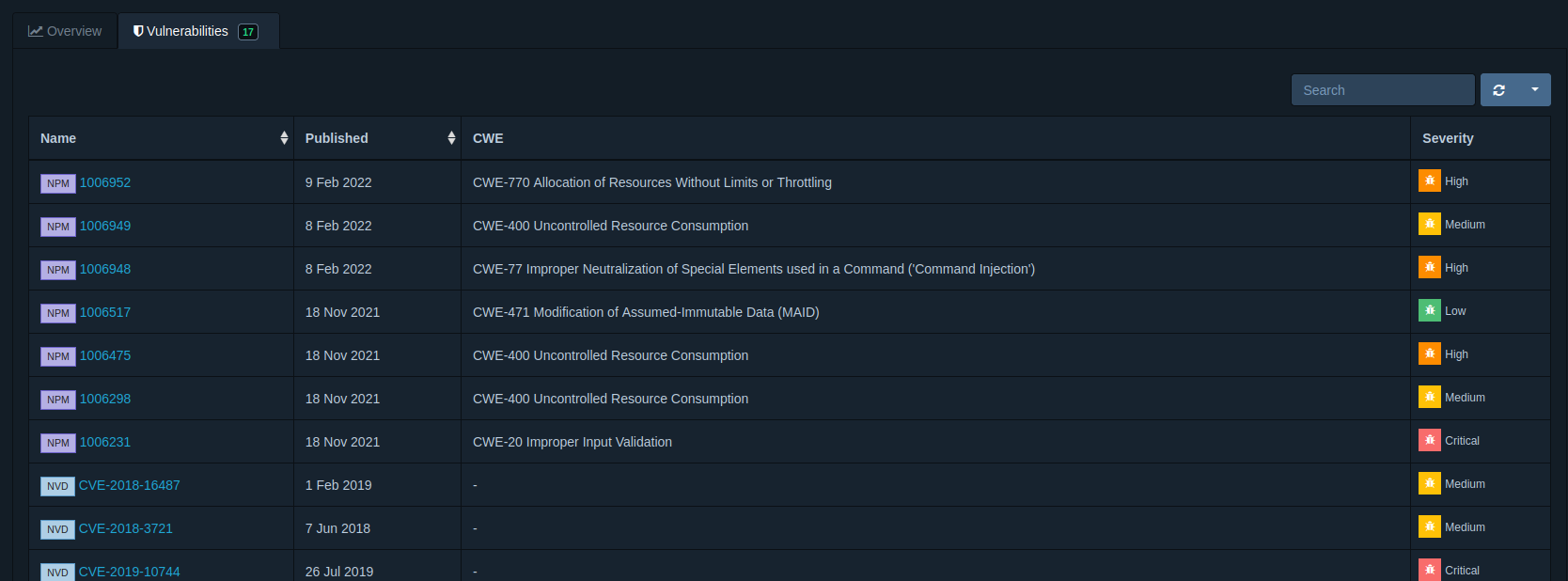
Task: Click the NPM badge next to 1006298
Action: (x=58, y=400)
